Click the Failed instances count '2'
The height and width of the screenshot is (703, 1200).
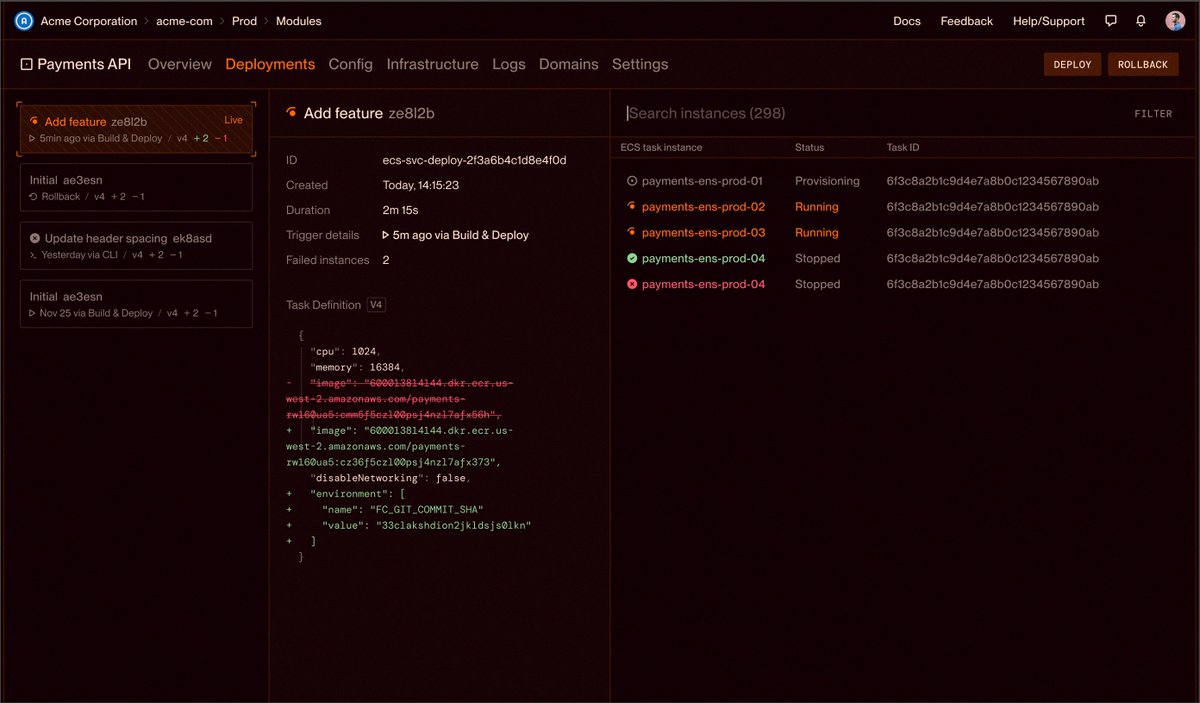tap(386, 260)
